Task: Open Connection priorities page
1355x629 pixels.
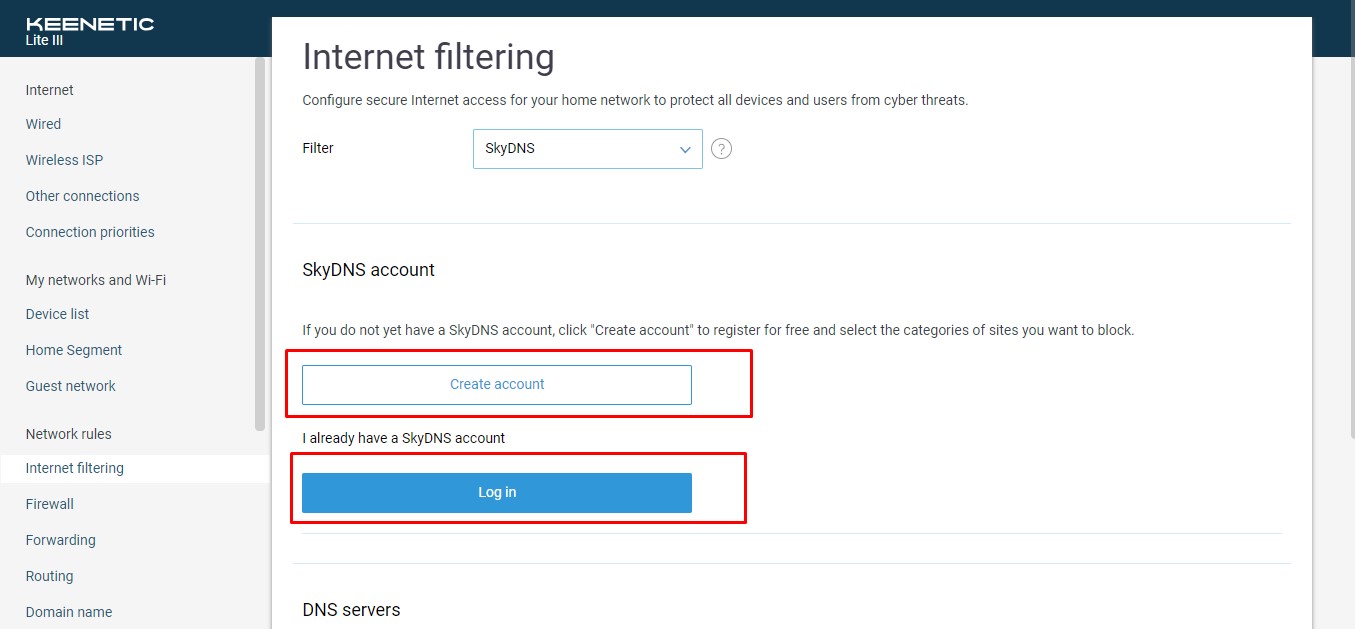Action: coord(90,232)
